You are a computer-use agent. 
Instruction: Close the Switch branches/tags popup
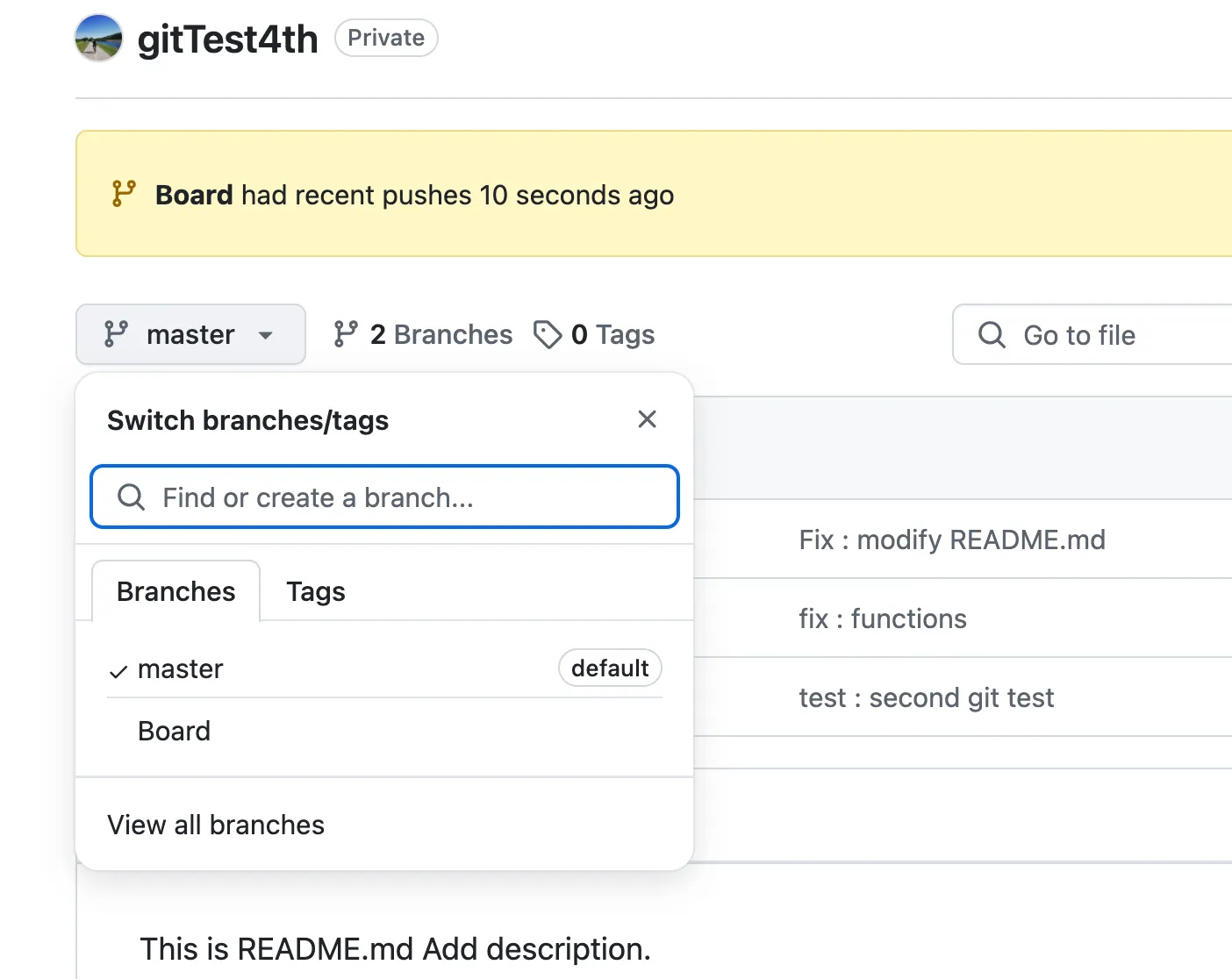(x=647, y=419)
